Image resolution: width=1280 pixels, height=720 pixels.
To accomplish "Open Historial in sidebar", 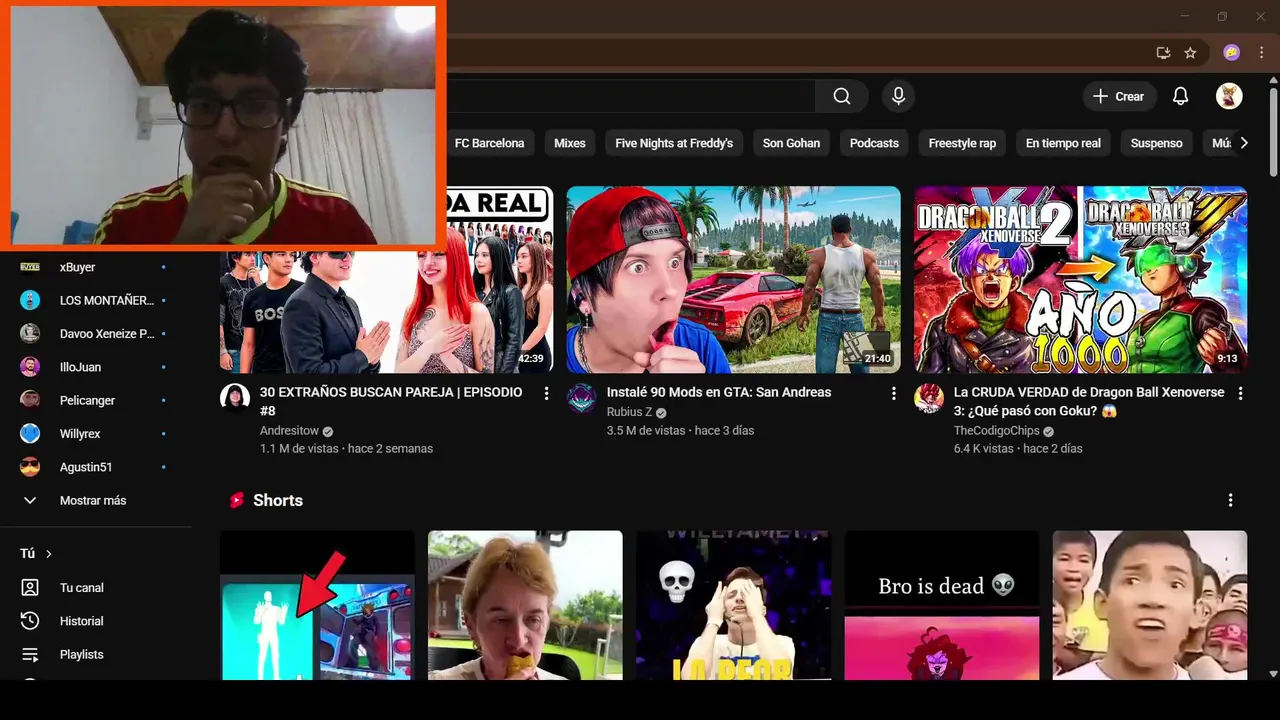I will coord(96,621).
